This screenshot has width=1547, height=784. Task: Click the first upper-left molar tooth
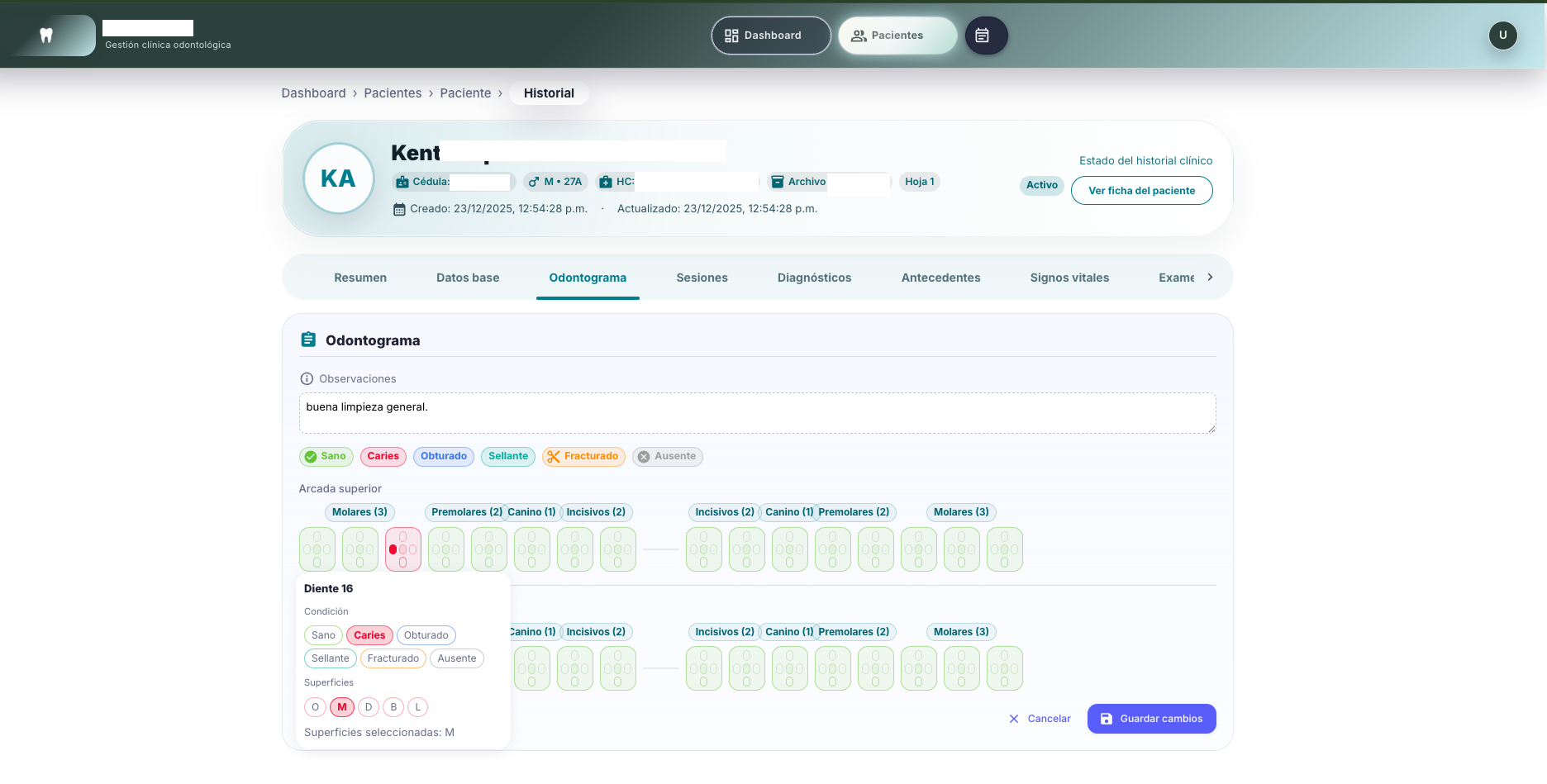(x=317, y=549)
